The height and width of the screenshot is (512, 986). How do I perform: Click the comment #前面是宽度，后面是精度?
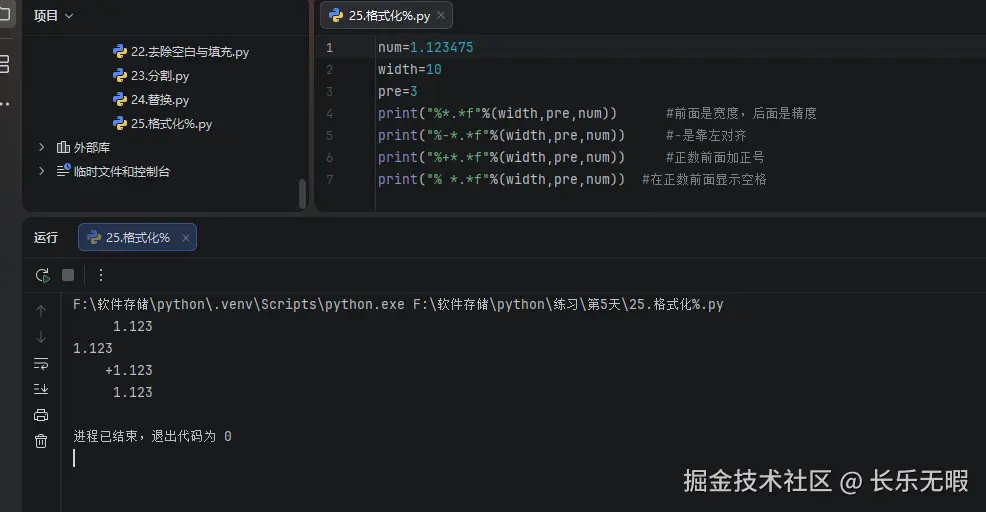[x=741, y=113]
